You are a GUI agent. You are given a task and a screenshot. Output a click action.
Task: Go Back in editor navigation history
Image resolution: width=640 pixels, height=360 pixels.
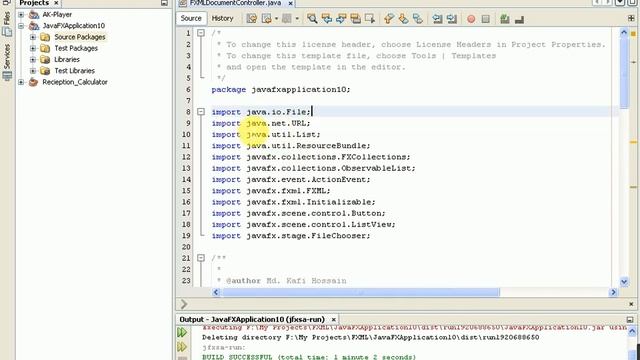tap(266, 19)
